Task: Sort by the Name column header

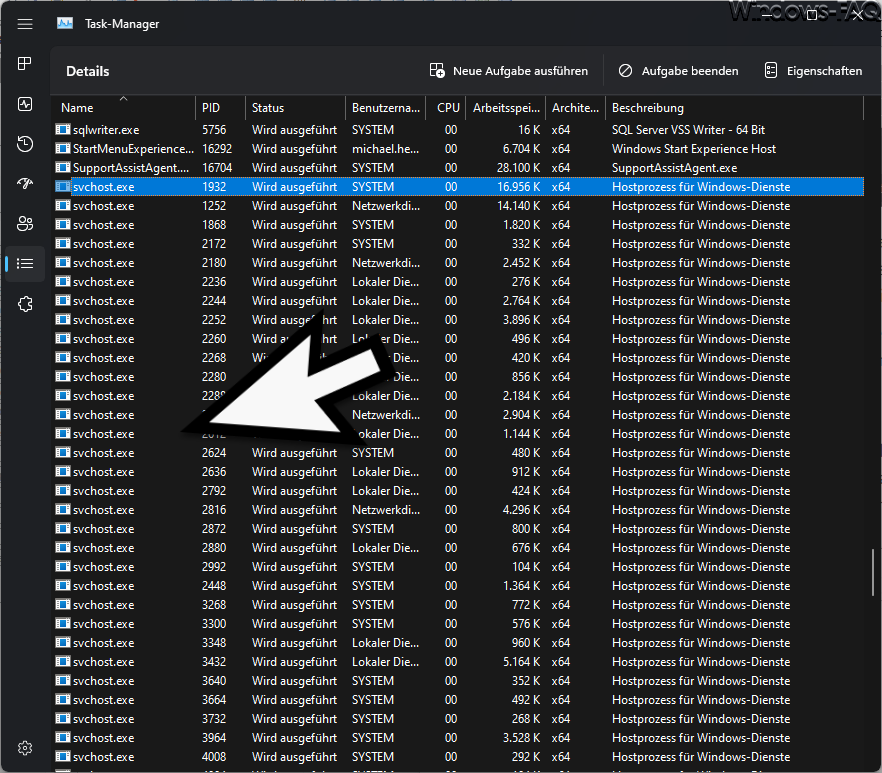Action: coord(124,107)
